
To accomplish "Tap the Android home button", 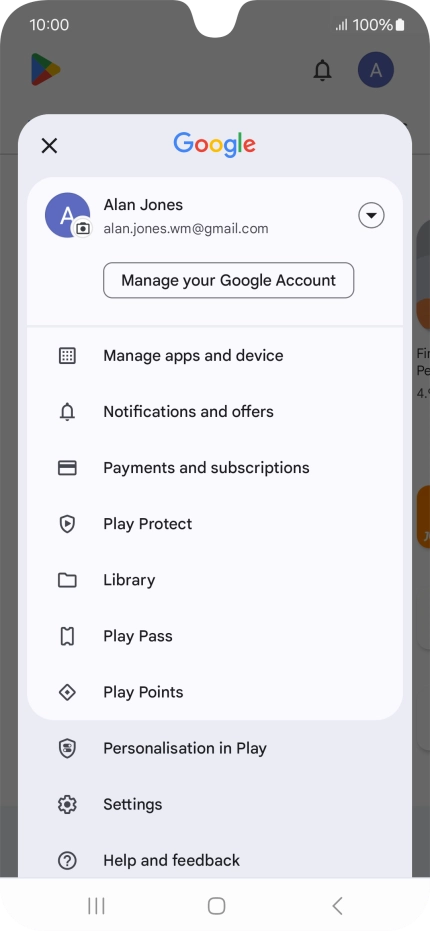I will coord(216,905).
